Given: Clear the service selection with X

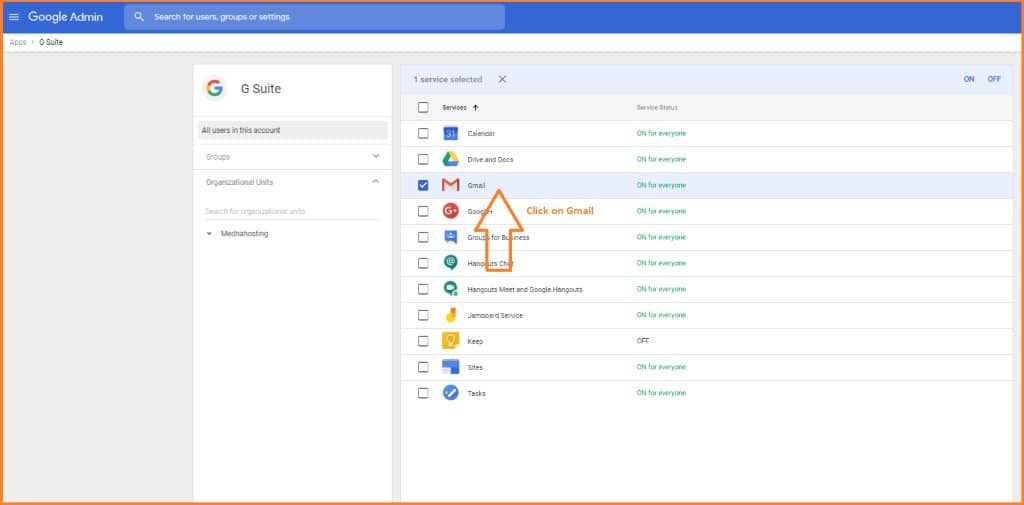Looking at the screenshot, I should (502, 79).
